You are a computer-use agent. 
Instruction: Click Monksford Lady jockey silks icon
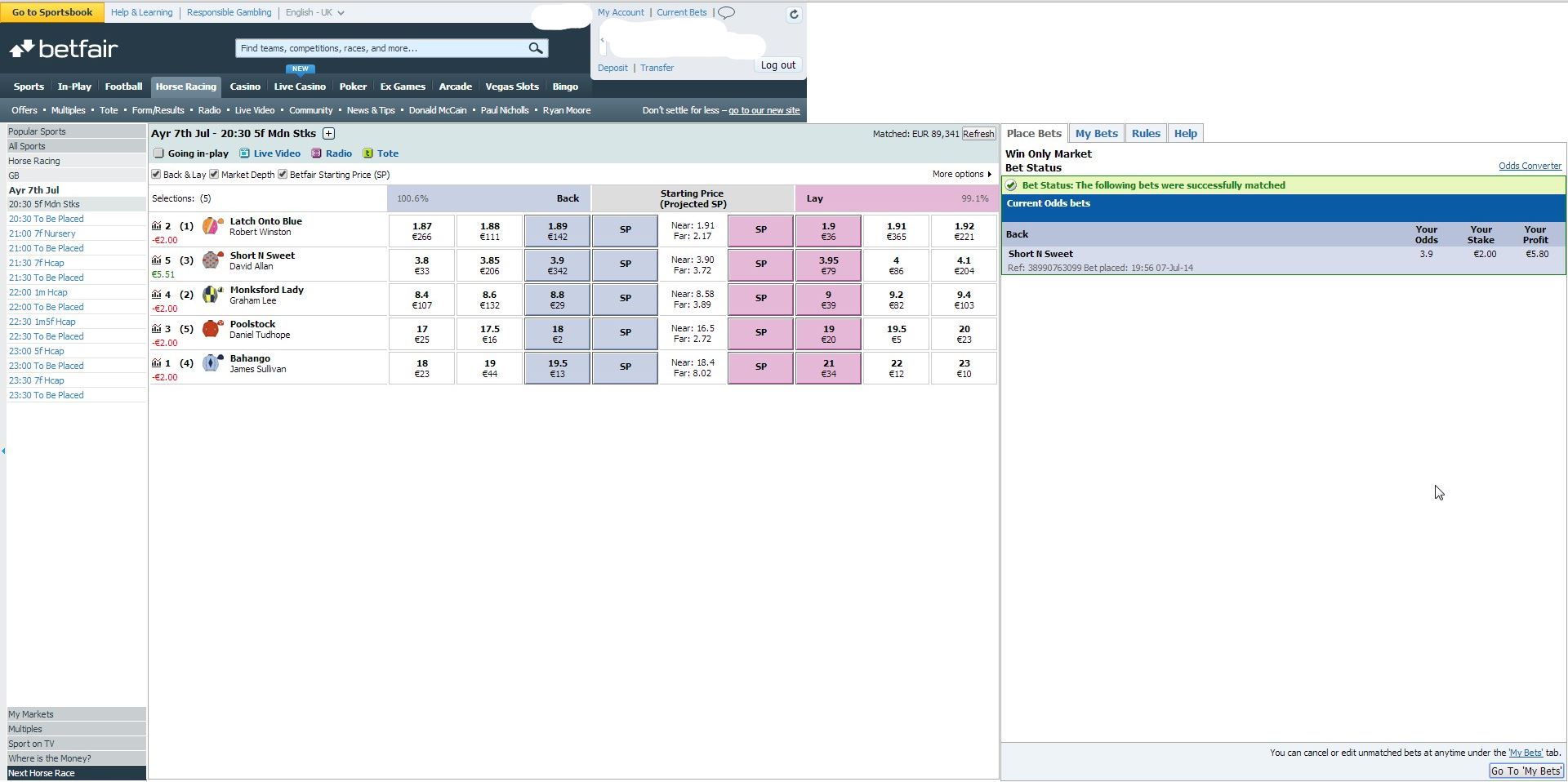pyautogui.click(x=212, y=295)
